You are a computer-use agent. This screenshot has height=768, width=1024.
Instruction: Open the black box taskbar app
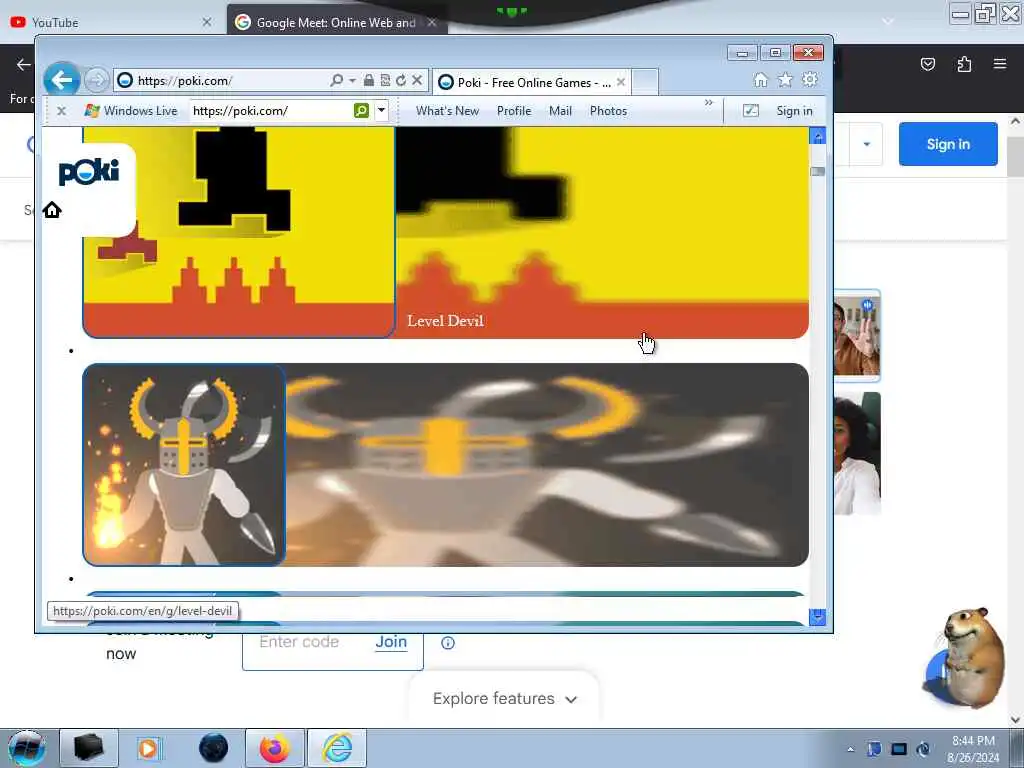tap(89, 748)
